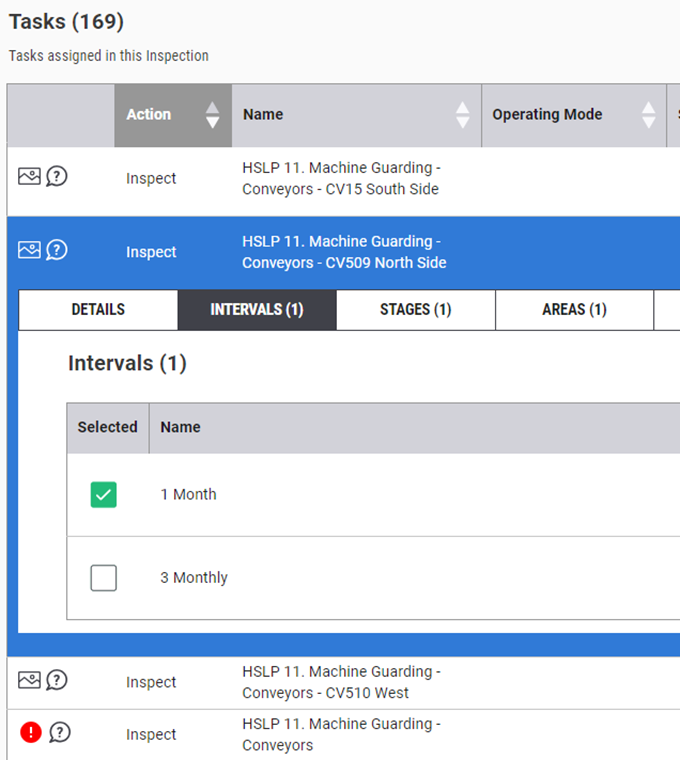Uncheck the 1 Month interval checkbox
The image size is (680, 760).
[x=104, y=494]
